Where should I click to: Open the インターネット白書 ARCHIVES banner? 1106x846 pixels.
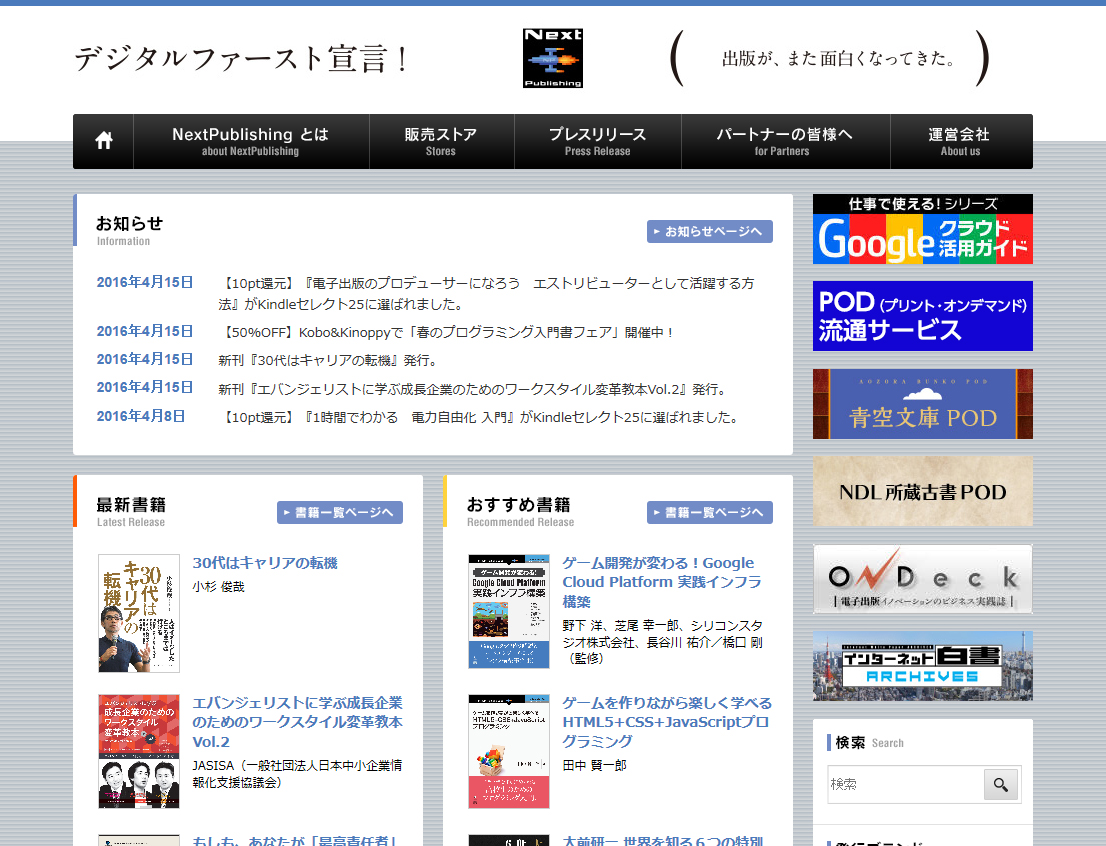(923, 666)
